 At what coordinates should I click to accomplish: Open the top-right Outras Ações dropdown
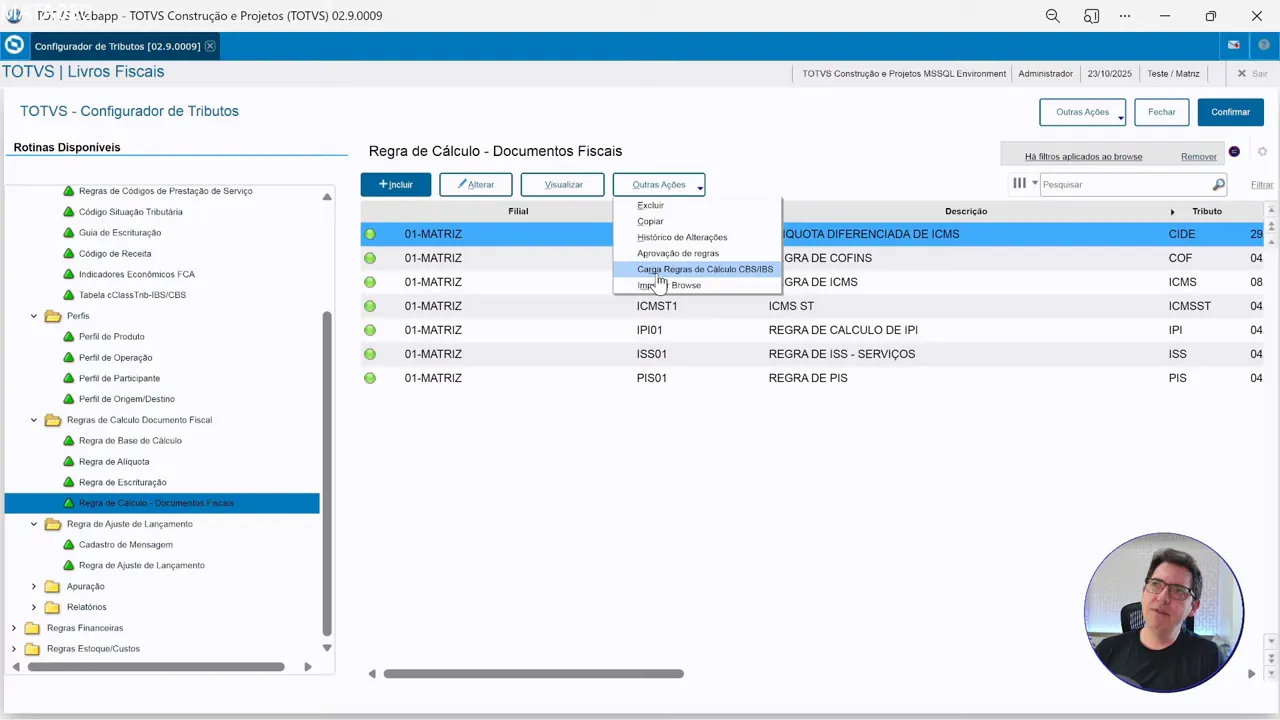(x=1082, y=112)
